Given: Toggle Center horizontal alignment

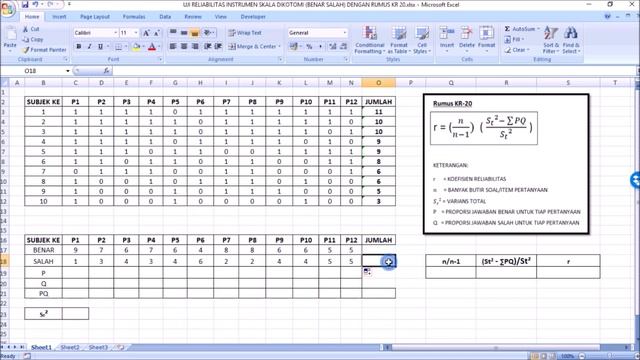Looking at the screenshot, I should pos(184,47).
